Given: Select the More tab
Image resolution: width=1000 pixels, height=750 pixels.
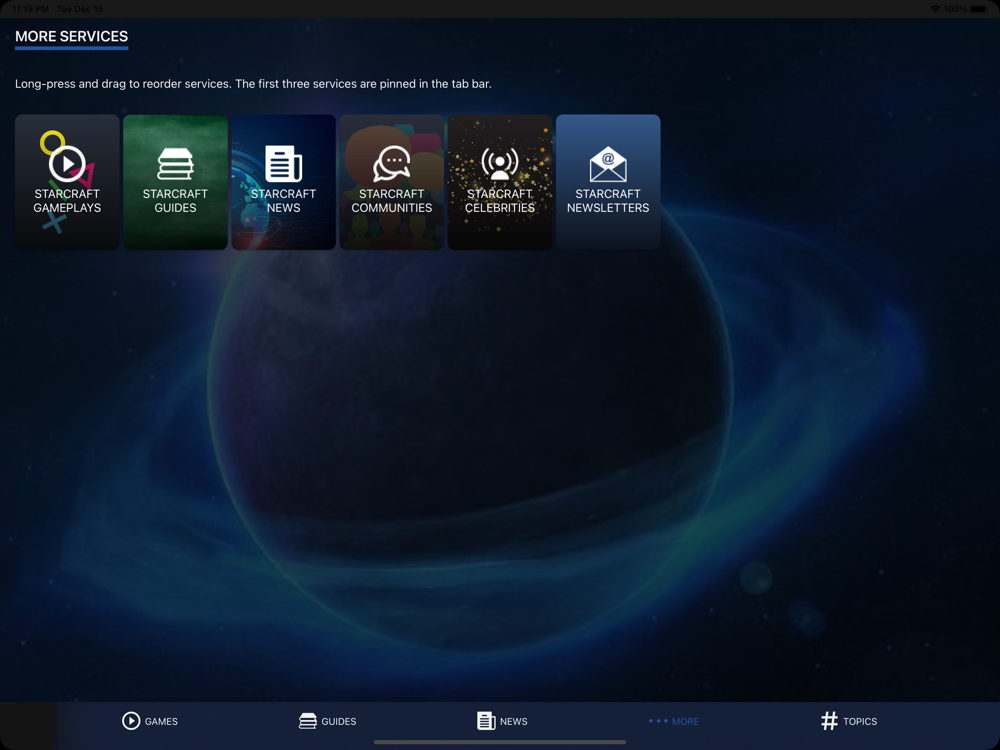Looking at the screenshot, I should [673, 721].
